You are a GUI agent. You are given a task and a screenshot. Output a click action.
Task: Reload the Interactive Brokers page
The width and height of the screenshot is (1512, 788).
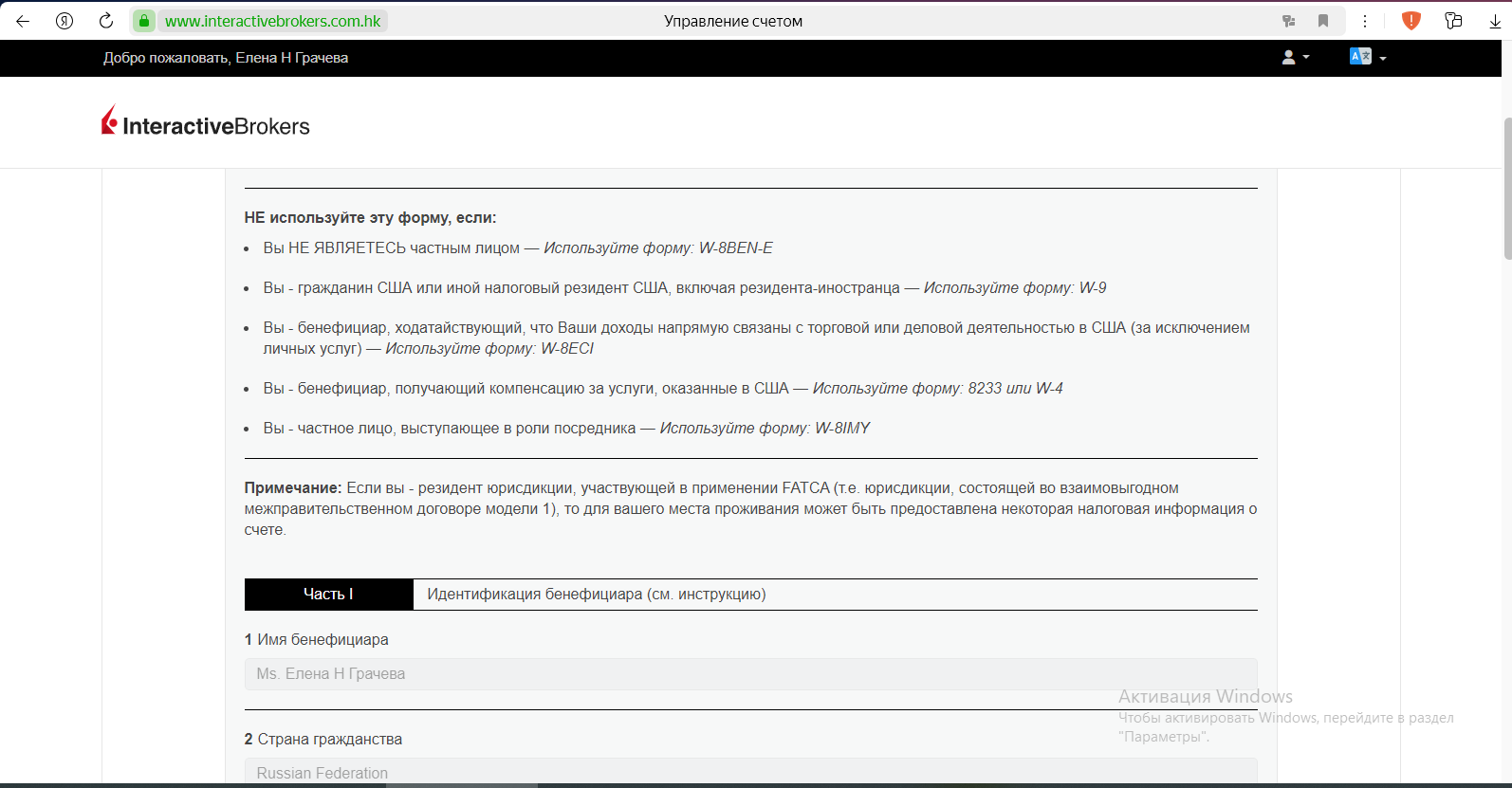point(106,21)
